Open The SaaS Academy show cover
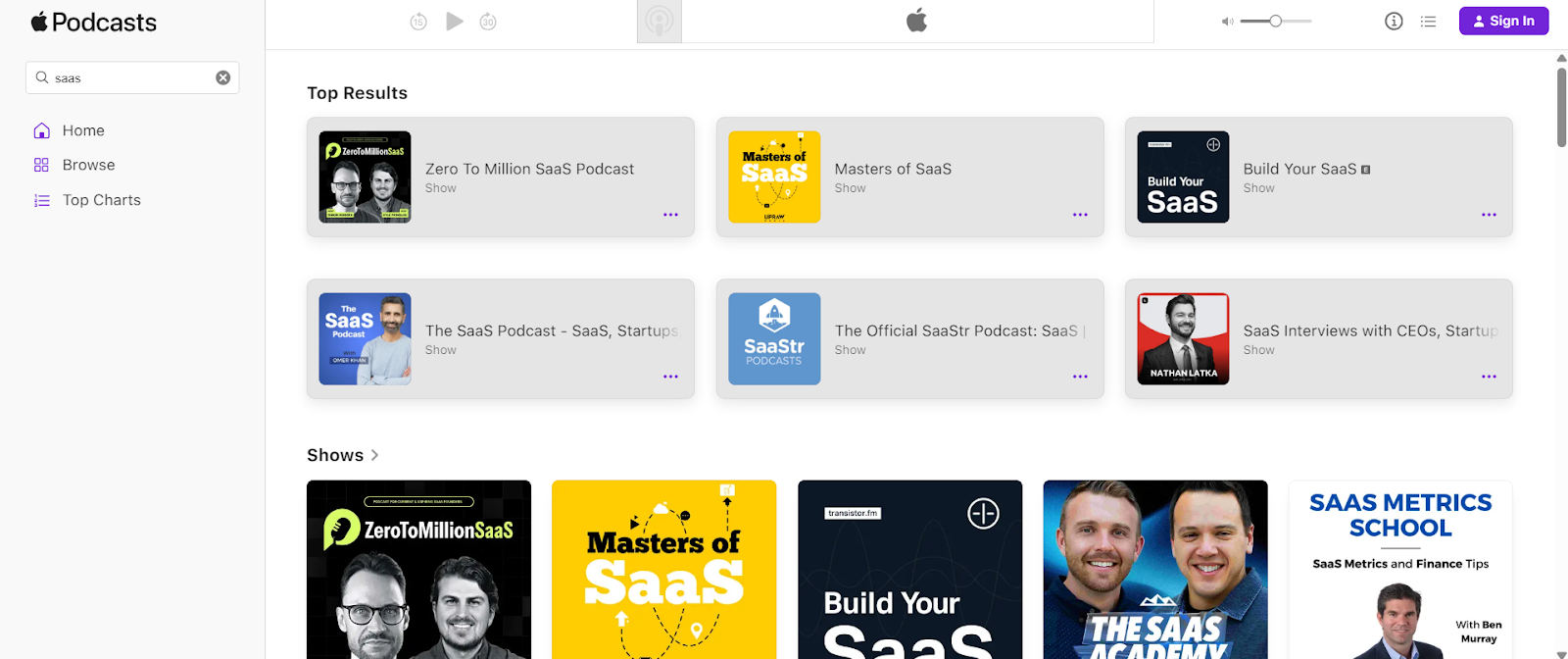The image size is (1568, 659). click(x=1155, y=570)
